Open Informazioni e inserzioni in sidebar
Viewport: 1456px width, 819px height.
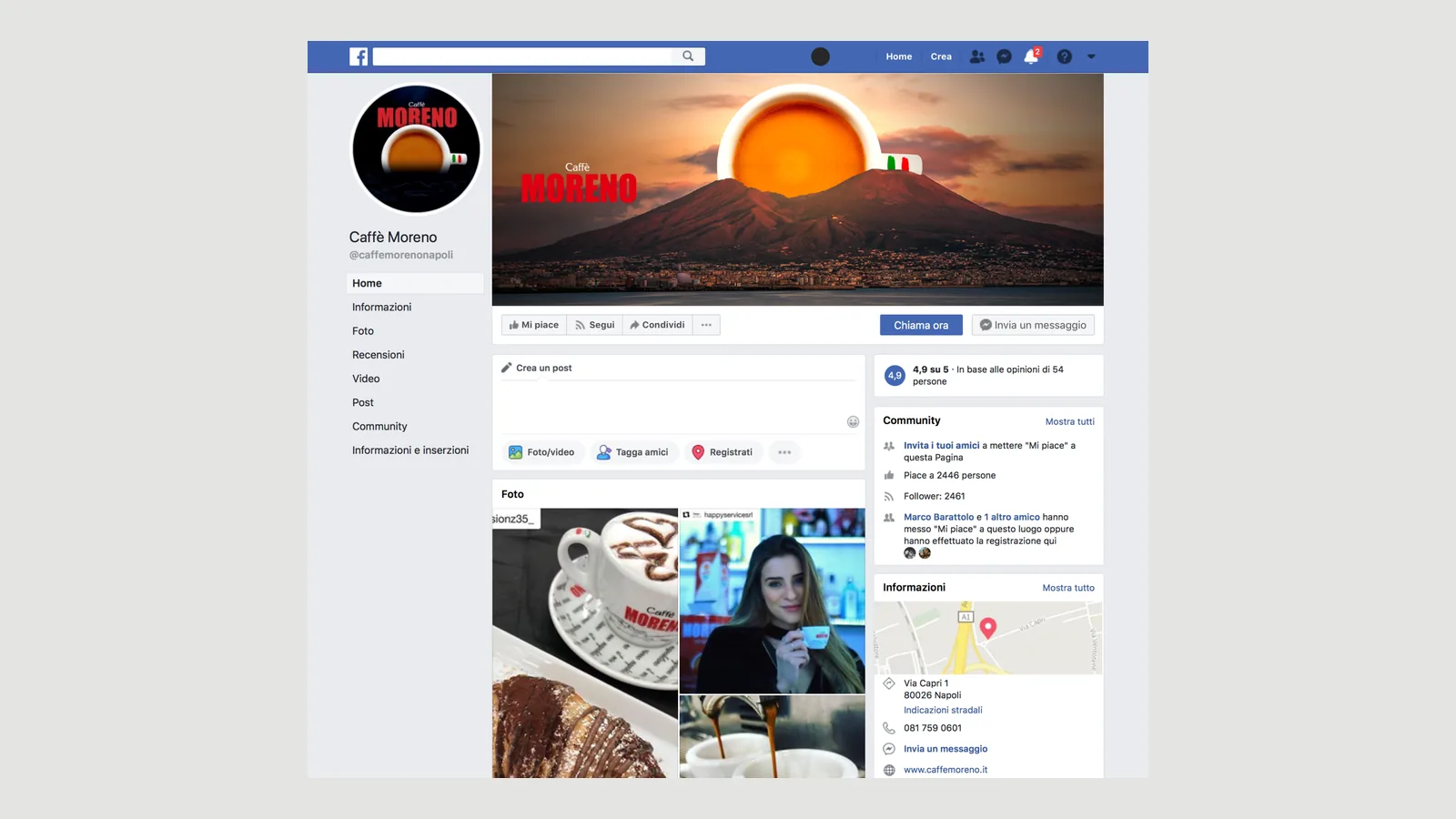410,450
